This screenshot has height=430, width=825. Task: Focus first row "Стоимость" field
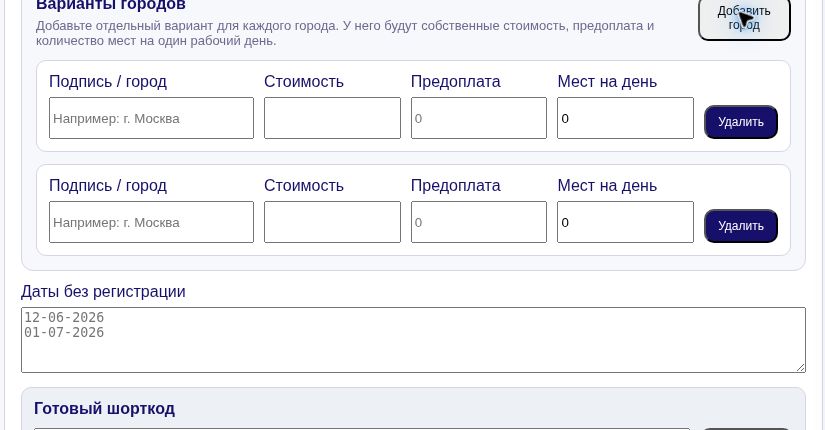point(332,118)
